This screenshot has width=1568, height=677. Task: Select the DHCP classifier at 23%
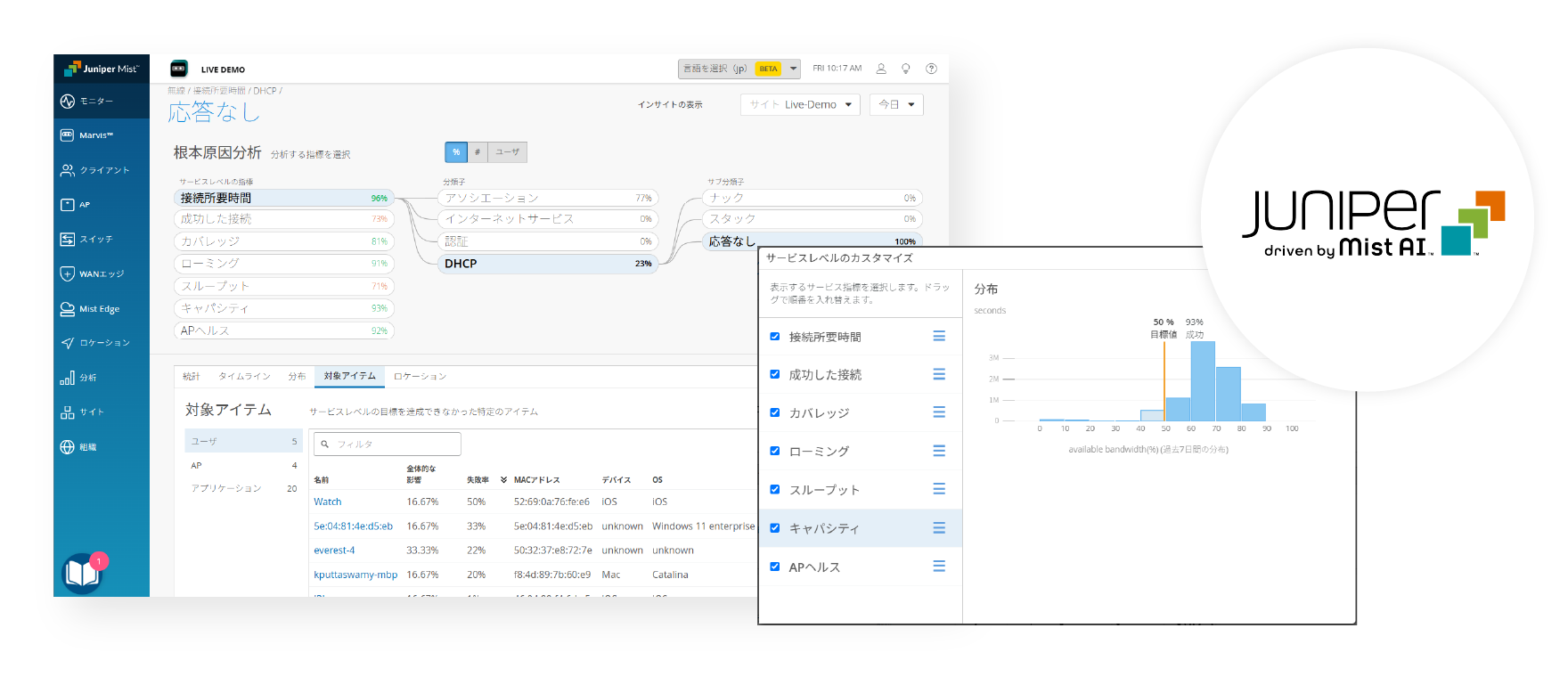(548, 264)
